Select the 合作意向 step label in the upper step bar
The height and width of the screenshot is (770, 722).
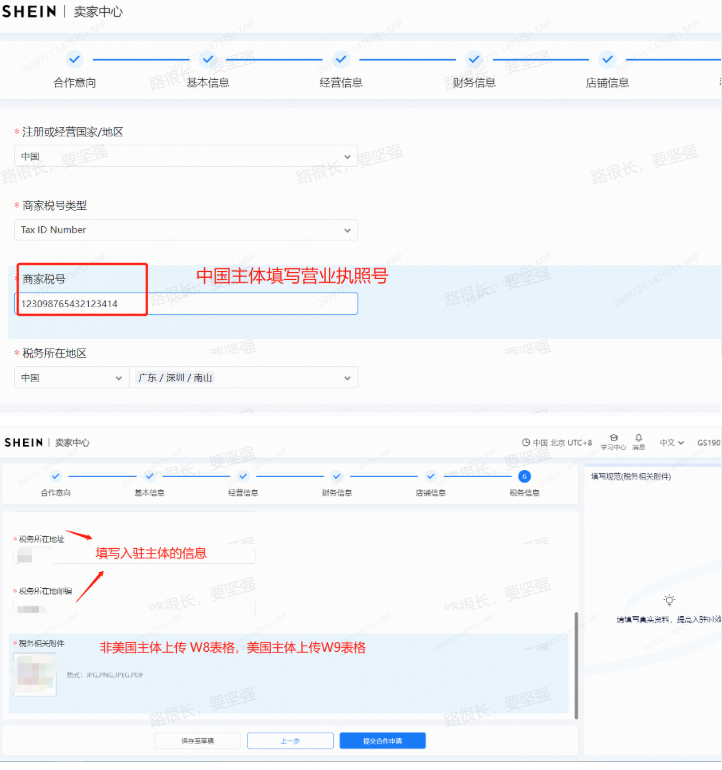(x=75, y=82)
